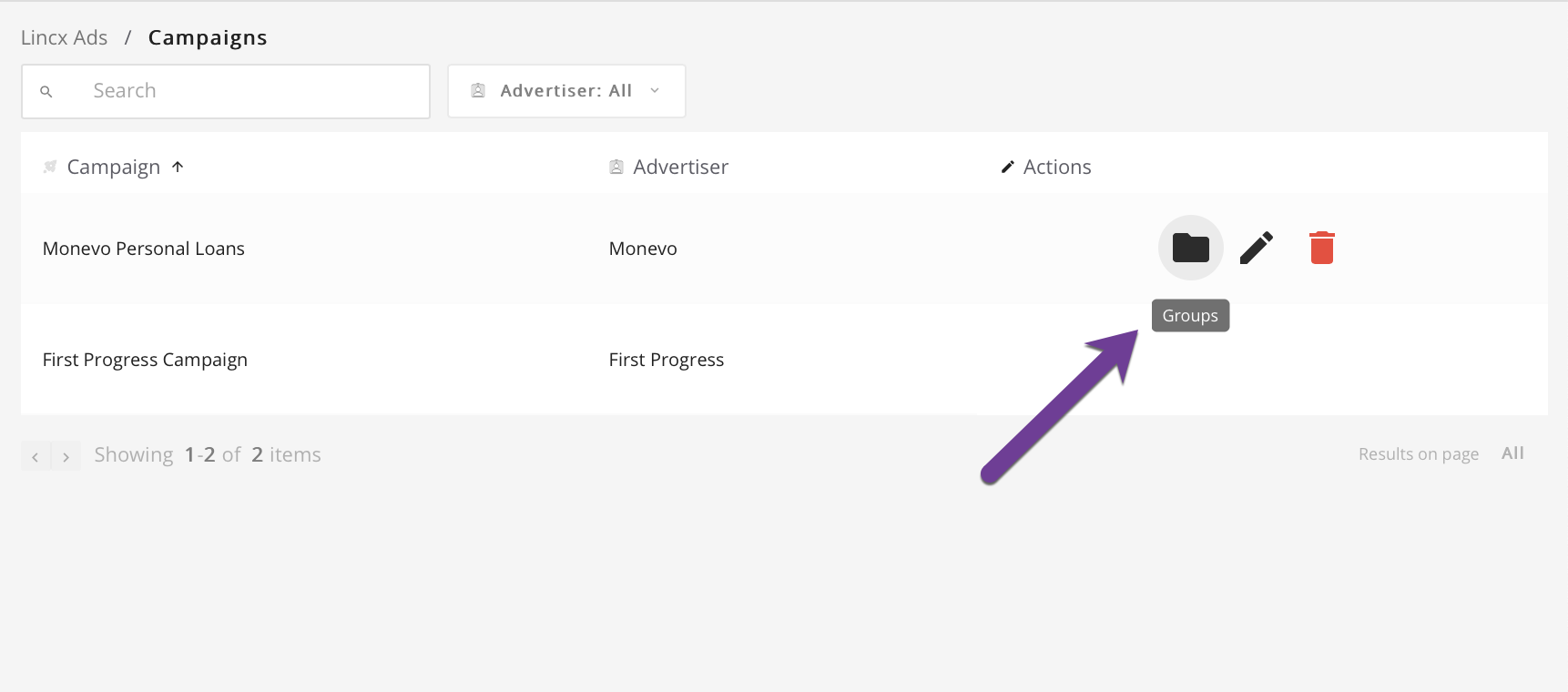Open Groups folder icon for Monevo campaign

1190,248
